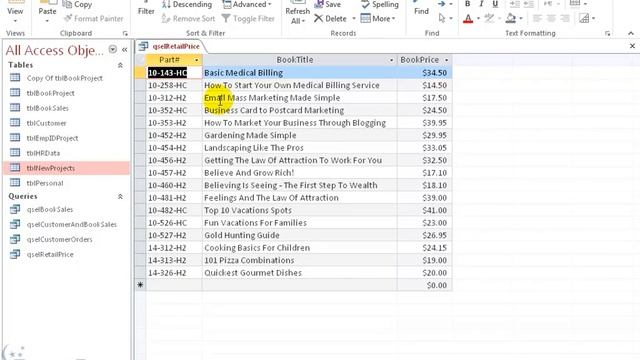Click the Copy icon in Clipboard group
640x360 pixels.
coord(67,4)
